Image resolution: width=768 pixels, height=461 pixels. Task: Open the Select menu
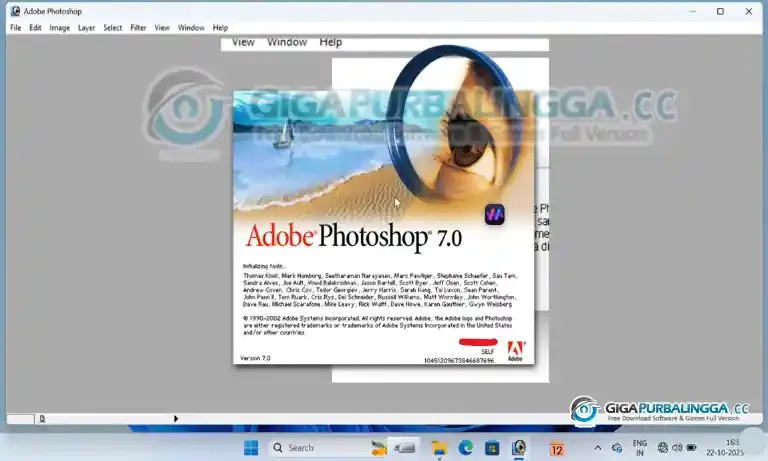coord(113,28)
